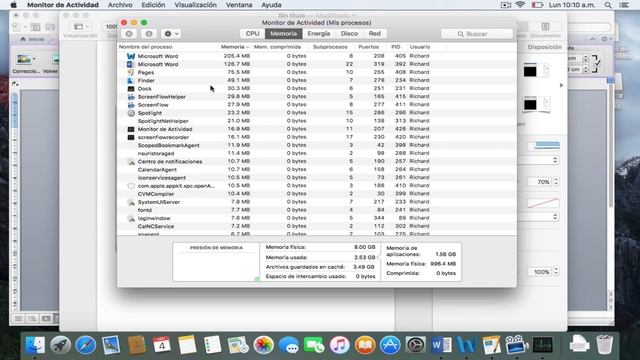Image resolution: width=640 pixels, height=360 pixels.
Task: Open the Edición menu
Action: click(x=153, y=5)
